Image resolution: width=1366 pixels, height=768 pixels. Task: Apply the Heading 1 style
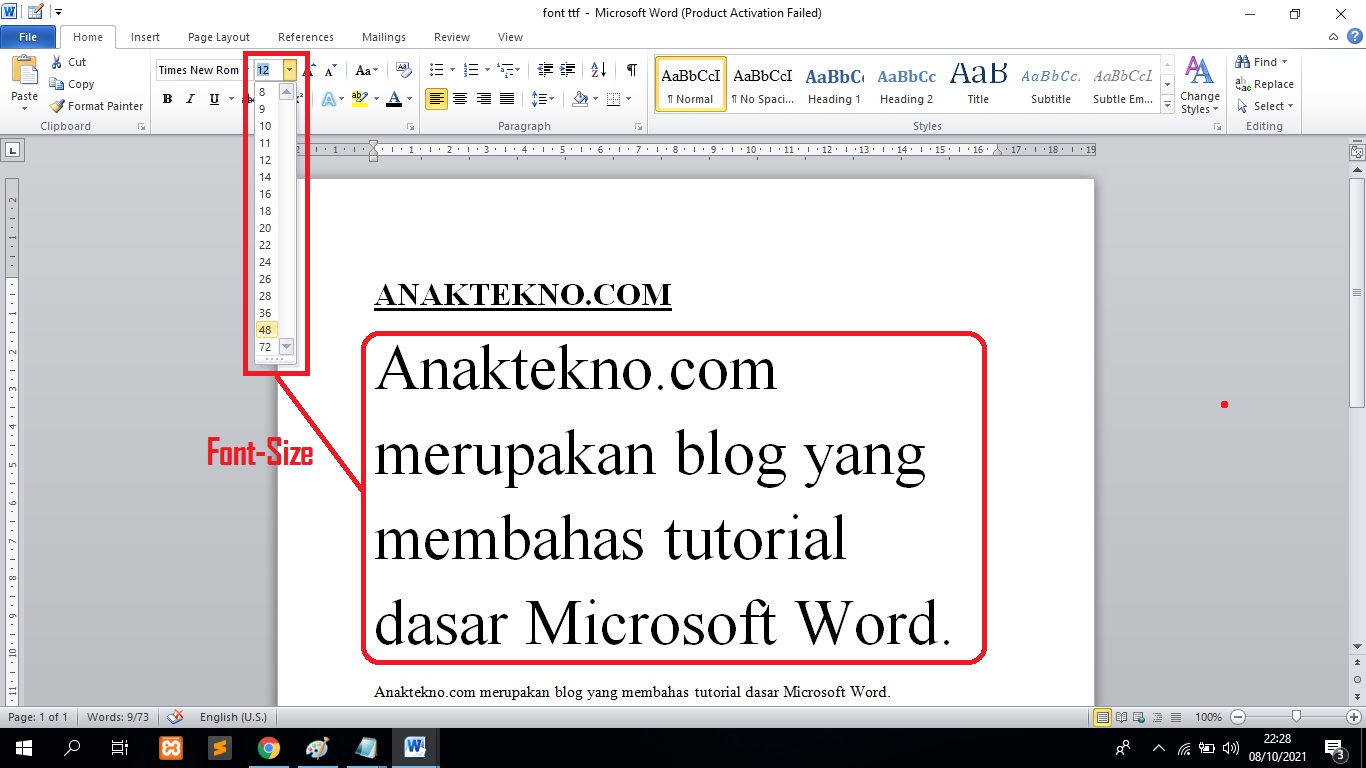coord(835,84)
